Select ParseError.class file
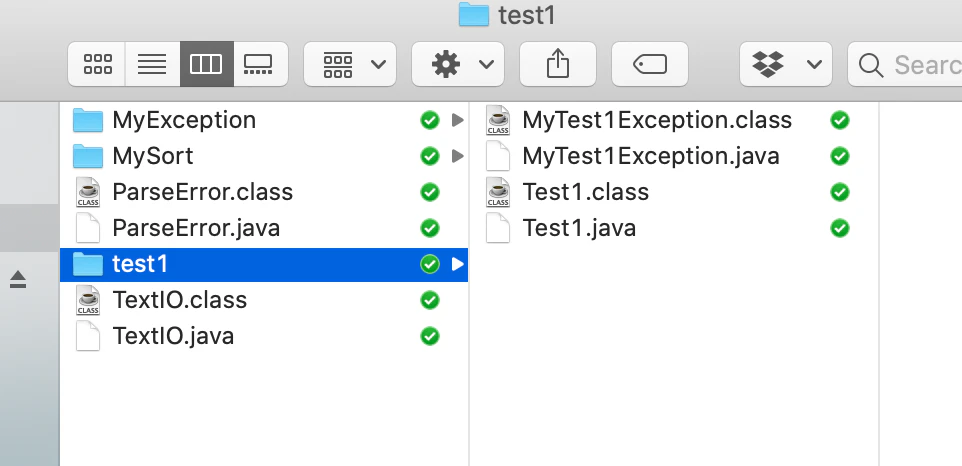The height and width of the screenshot is (466, 962). (202, 192)
